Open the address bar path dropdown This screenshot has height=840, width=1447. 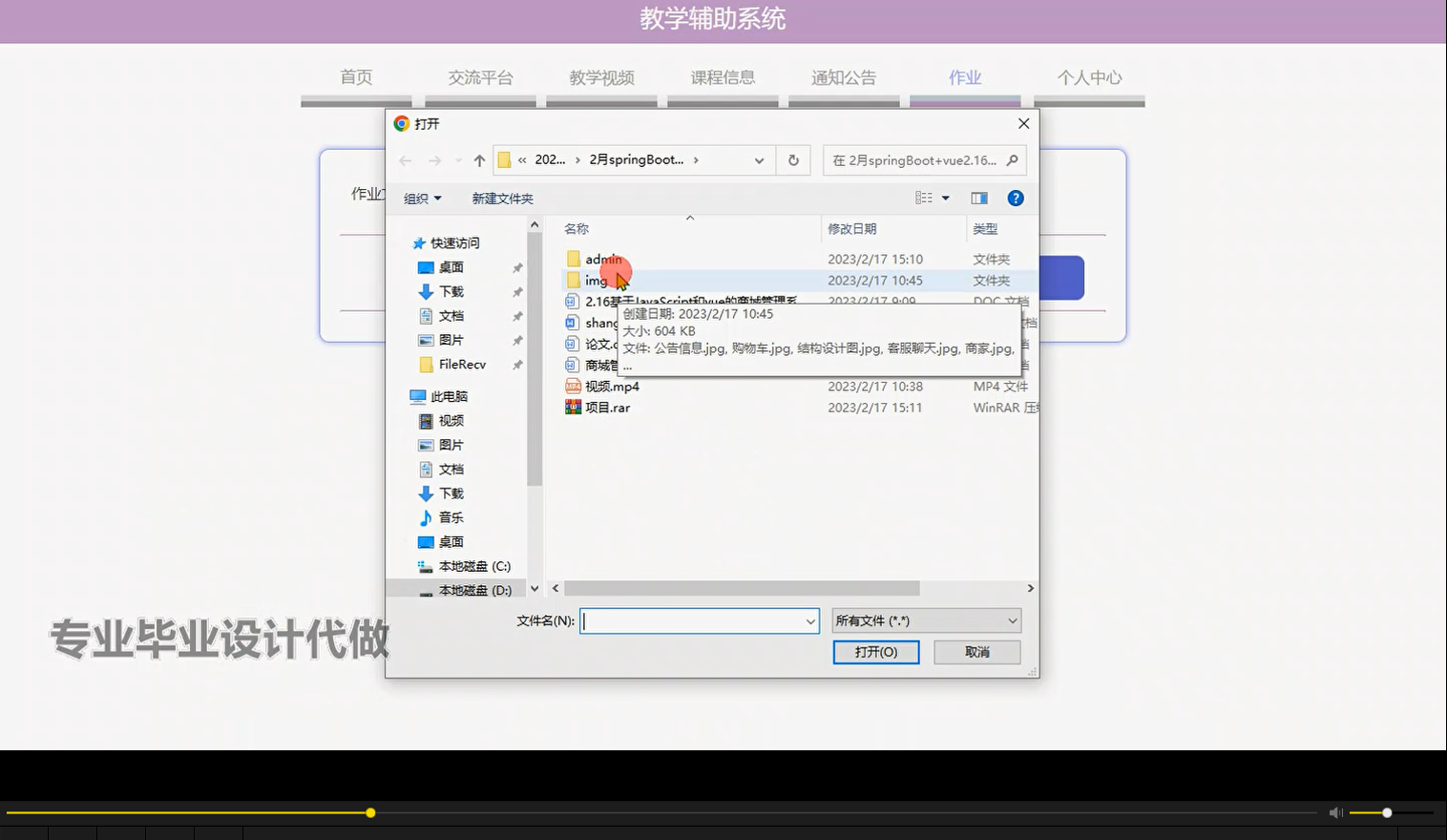coord(759,159)
